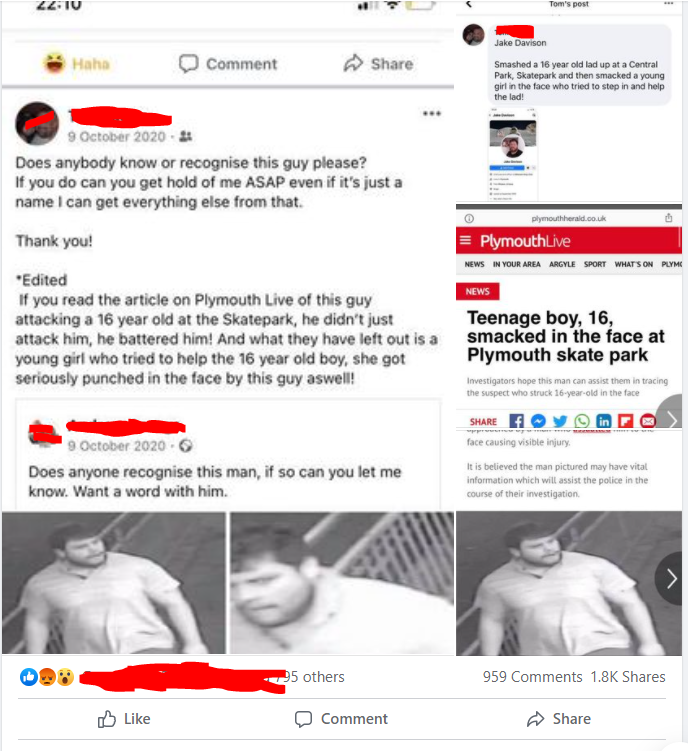Click the top Share button
The height and width of the screenshot is (751, 688).
[x=378, y=64]
